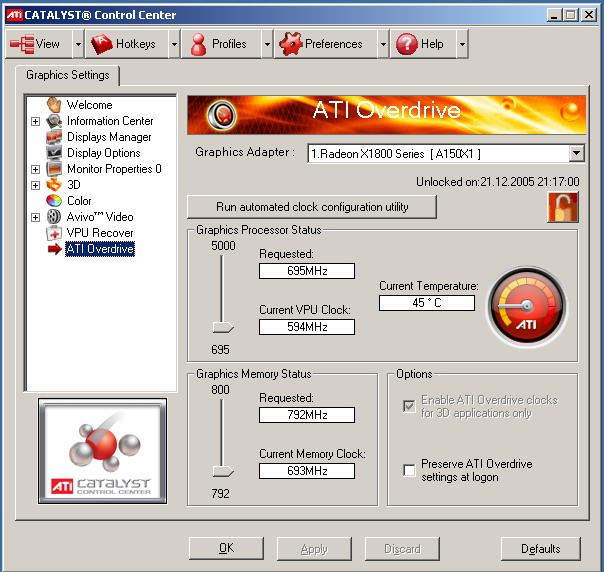Select the Graphics Settings tab
The image size is (604, 572).
click(x=68, y=75)
